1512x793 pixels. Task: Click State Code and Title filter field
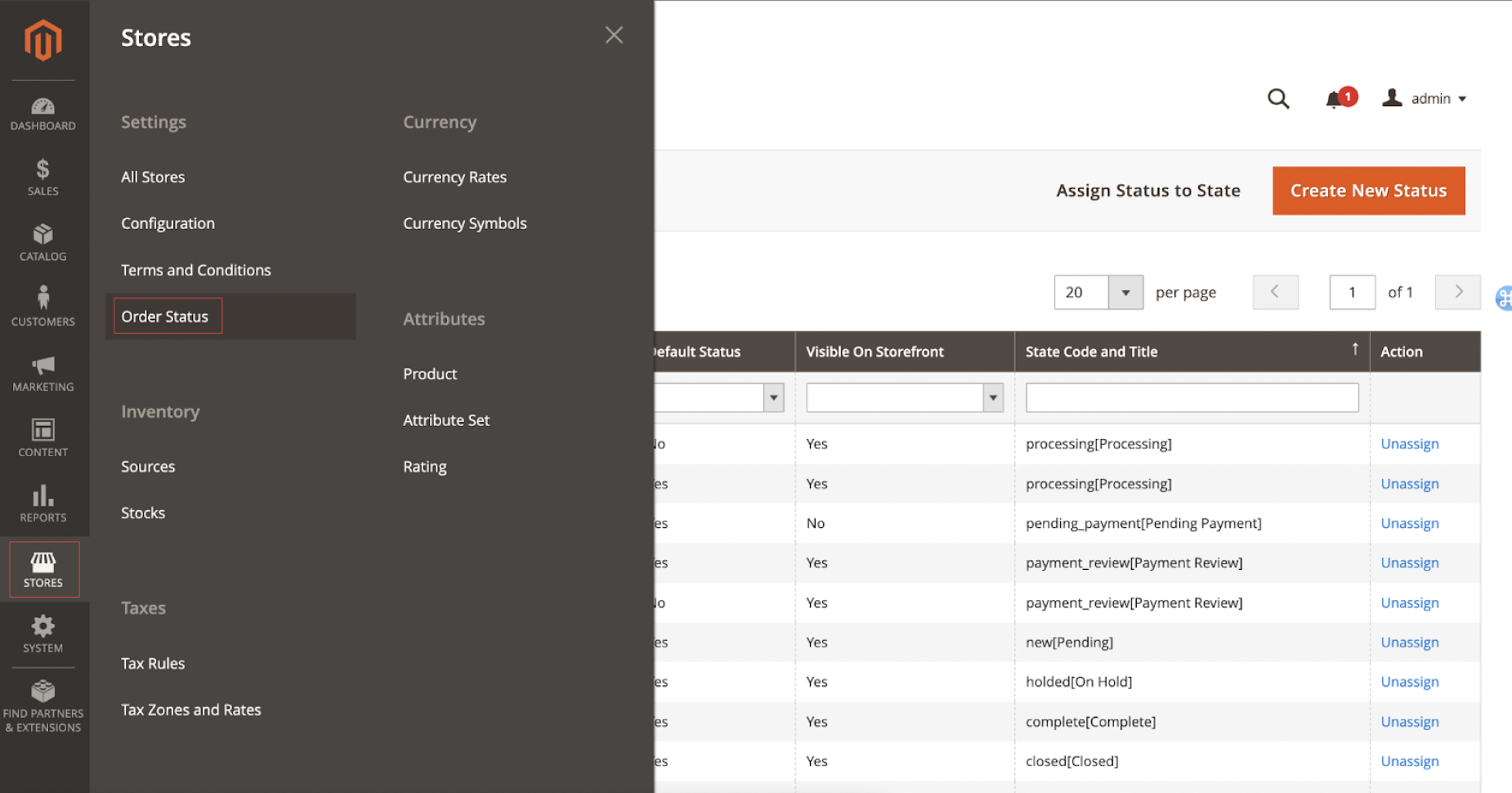[x=1192, y=397]
